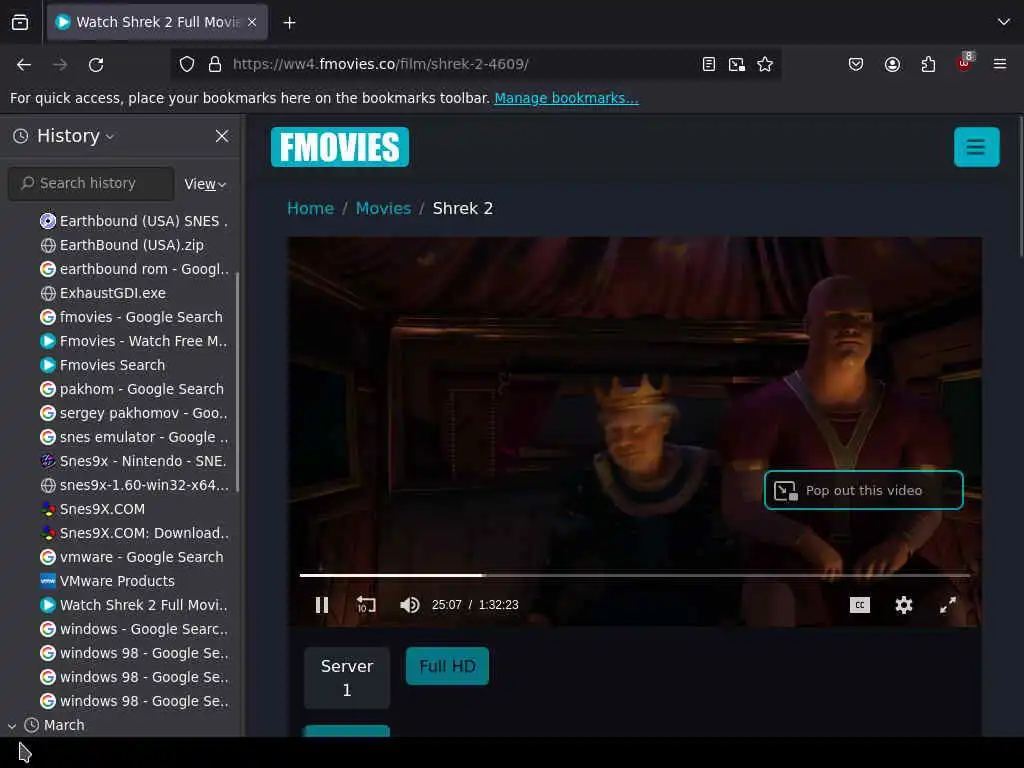The image size is (1024, 768).
Task: Open Fmovies - Watch Free history entry
Action: coord(134,341)
